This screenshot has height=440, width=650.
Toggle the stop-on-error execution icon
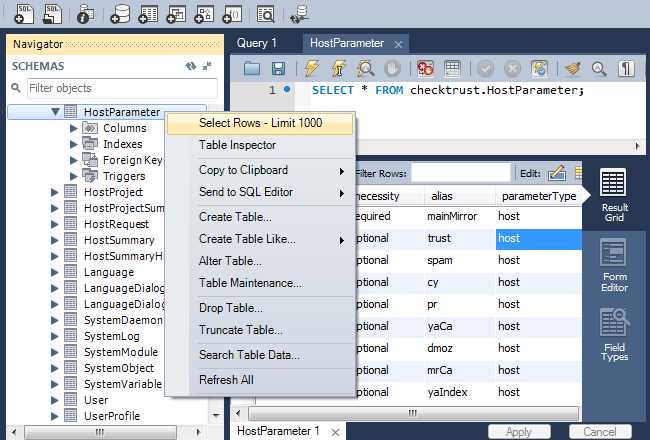[425, 69]
